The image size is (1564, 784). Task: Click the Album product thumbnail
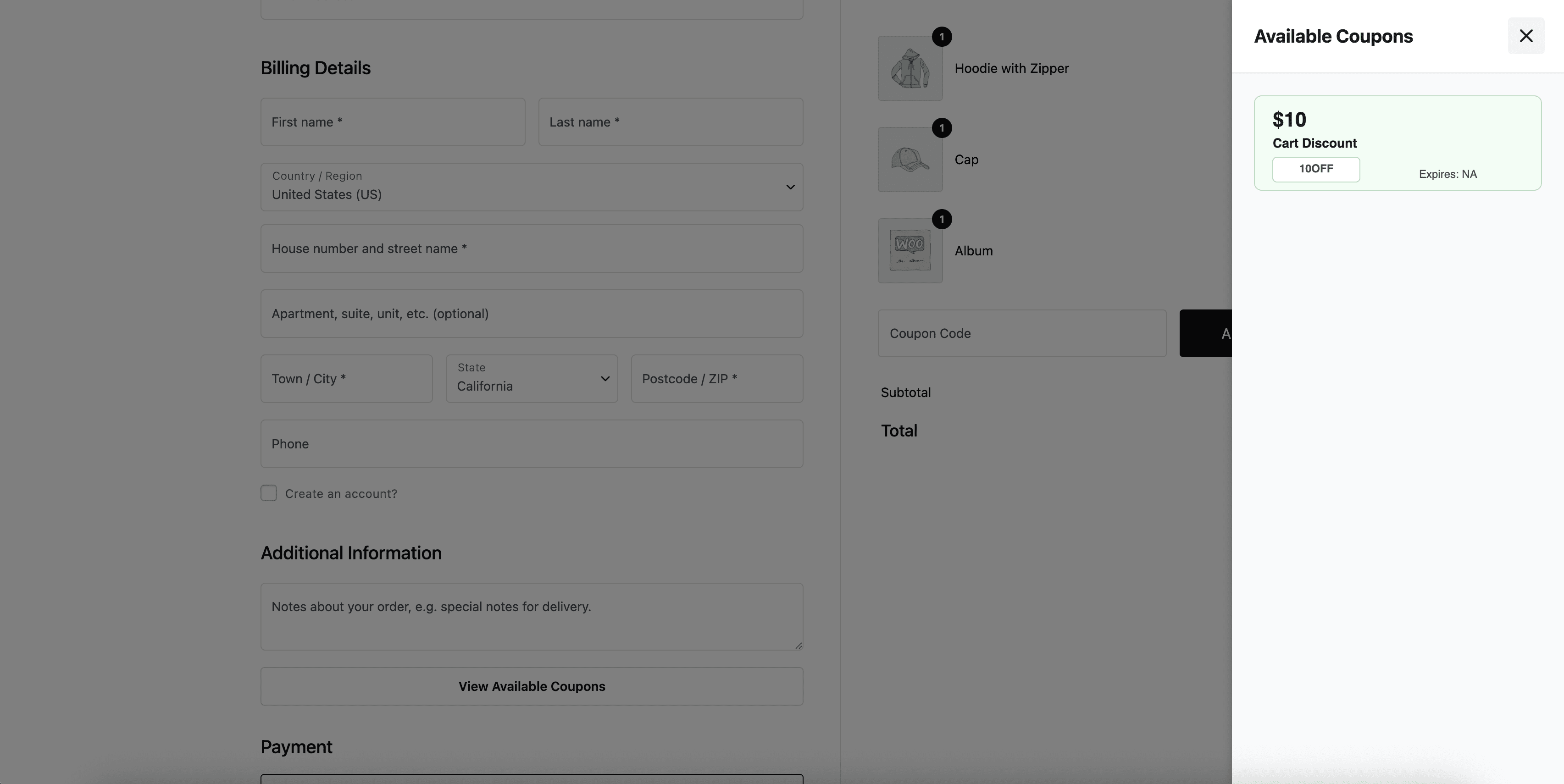(x=910, y=251)
